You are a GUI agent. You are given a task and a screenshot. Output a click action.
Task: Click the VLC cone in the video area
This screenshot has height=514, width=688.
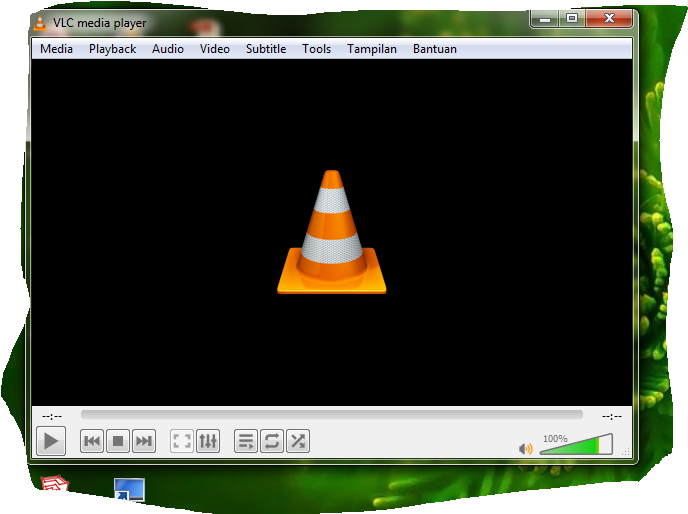click(x=332, y=232)
